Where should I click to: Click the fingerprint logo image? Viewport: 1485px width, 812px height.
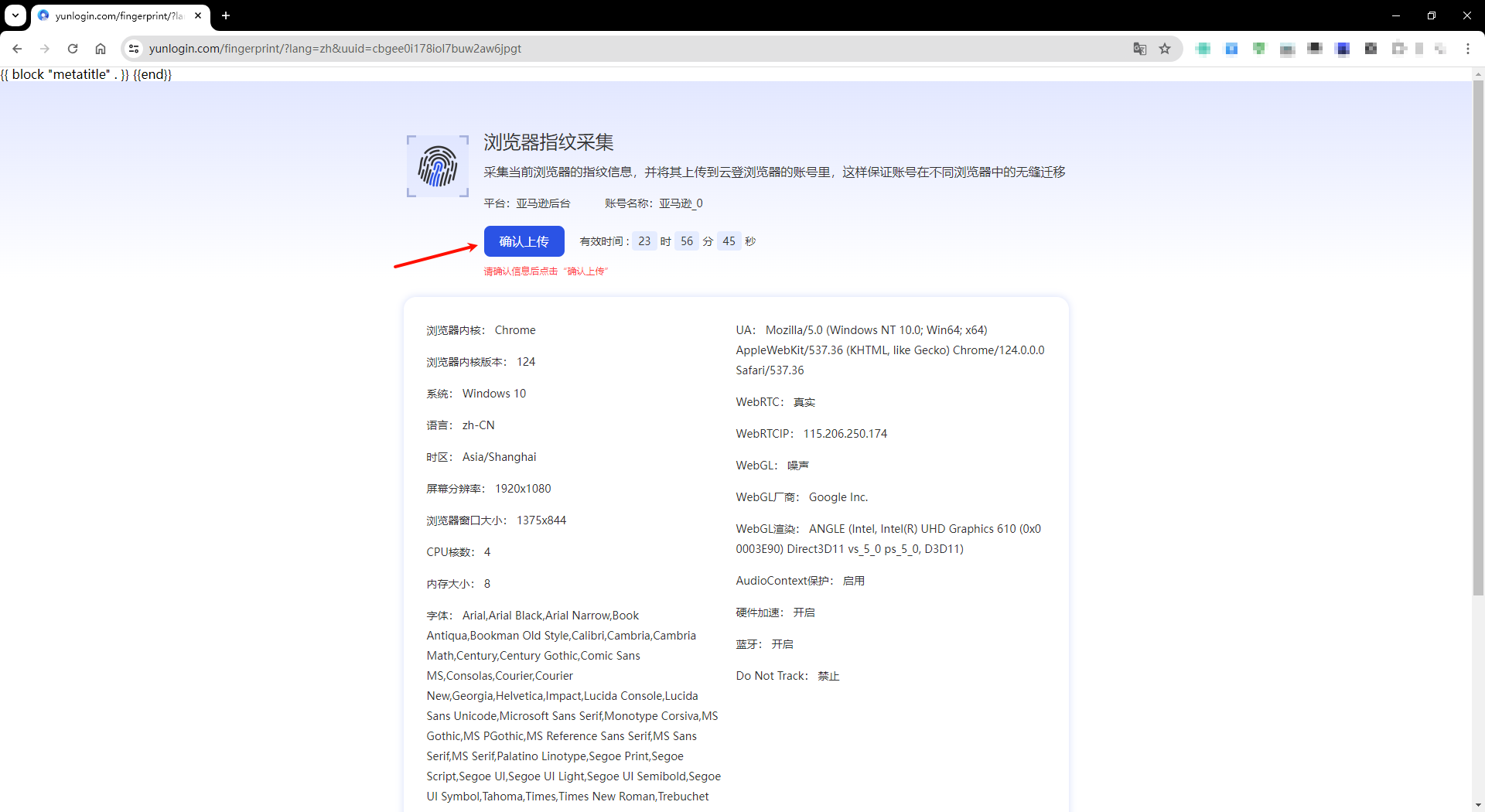tap(438, 166)
